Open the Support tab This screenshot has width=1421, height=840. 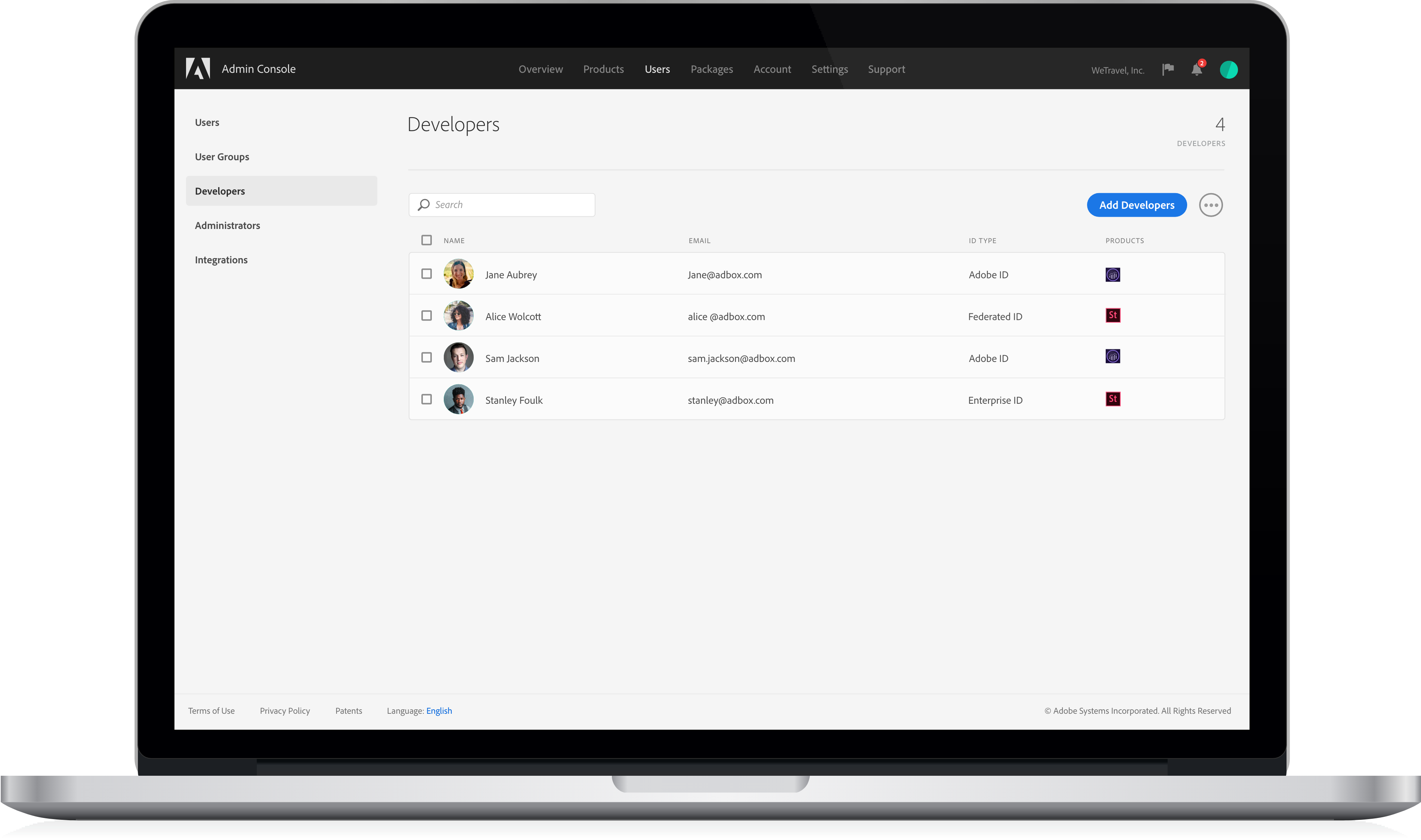pos(886,69)
